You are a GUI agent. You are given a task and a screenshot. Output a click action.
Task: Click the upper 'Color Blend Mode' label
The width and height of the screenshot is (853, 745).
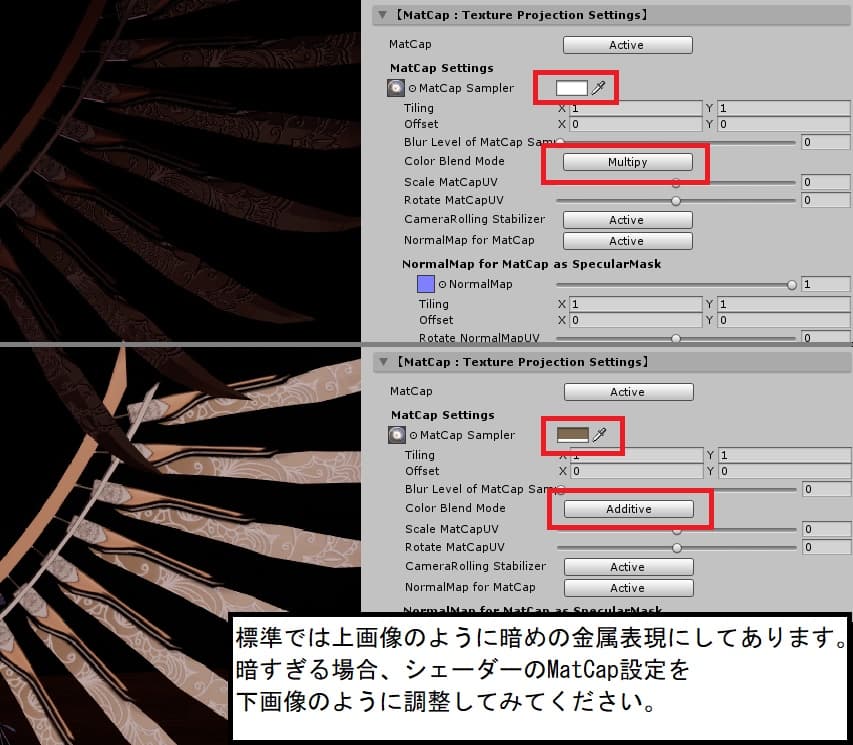pyautogui.click(x=454, y=161)
